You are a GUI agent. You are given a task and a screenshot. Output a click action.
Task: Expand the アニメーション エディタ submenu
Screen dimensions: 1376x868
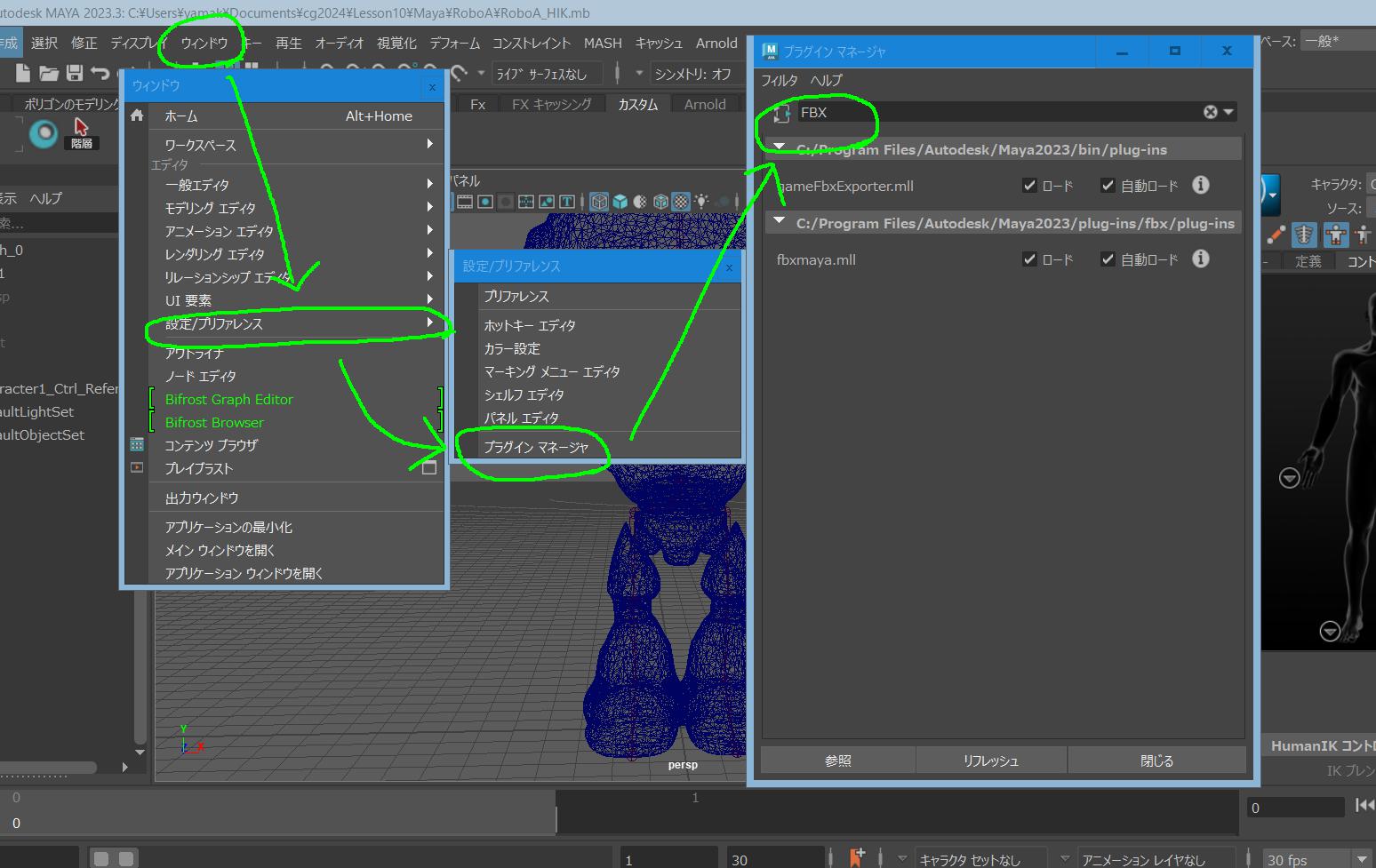(x=430, y=230)
